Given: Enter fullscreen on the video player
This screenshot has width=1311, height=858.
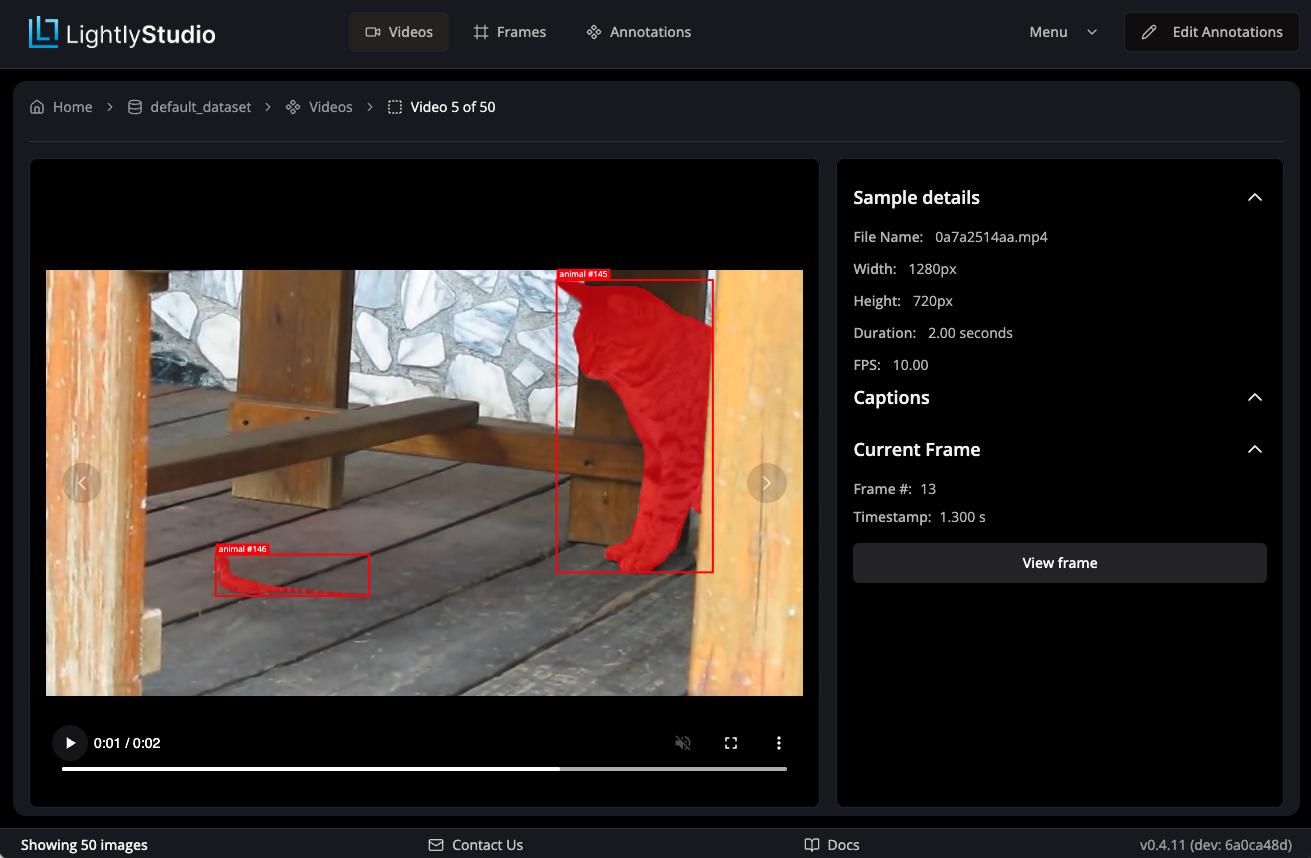Looking at the screenshot, I should (731, 743).
